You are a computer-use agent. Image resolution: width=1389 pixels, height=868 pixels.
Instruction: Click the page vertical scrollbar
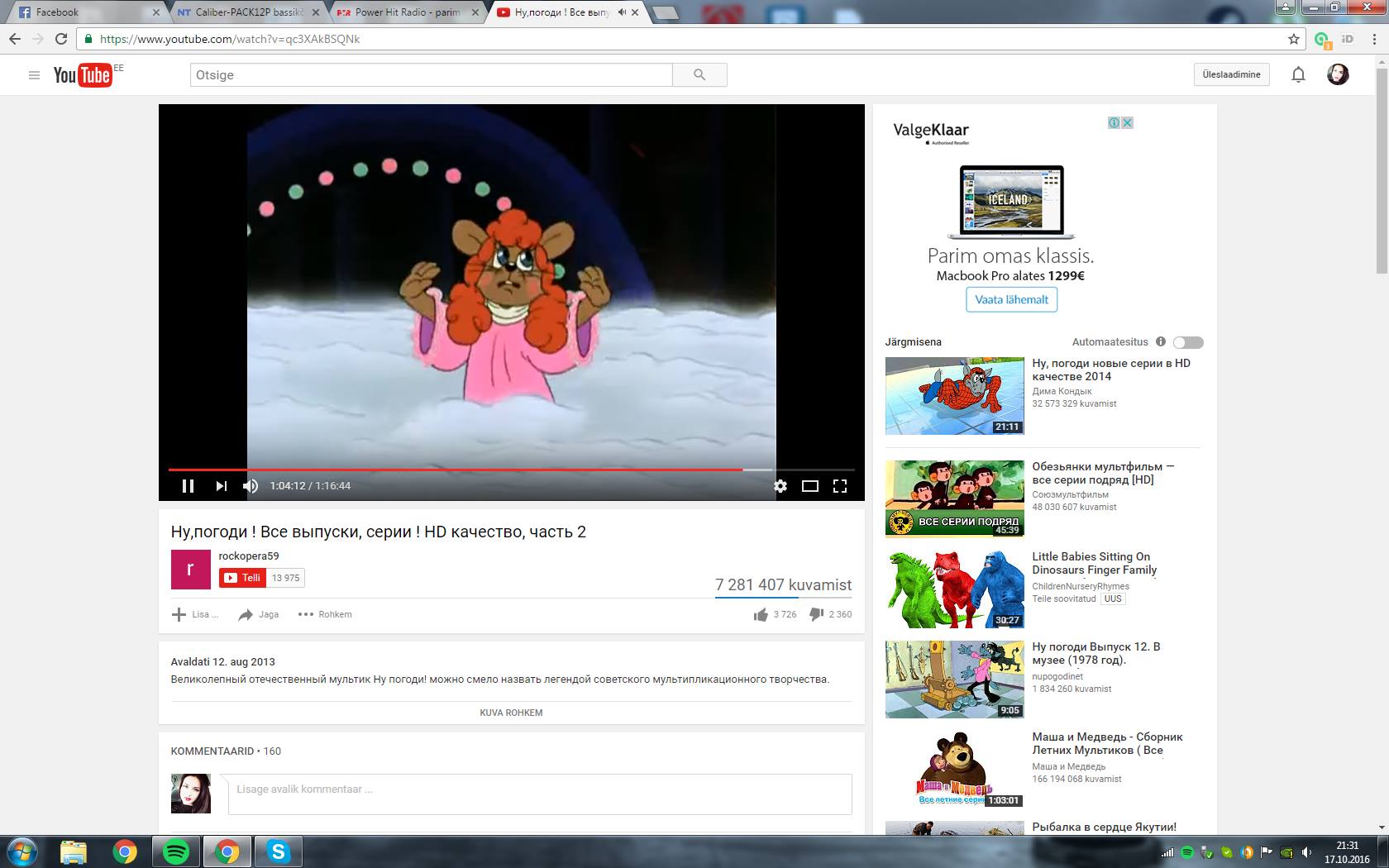point(1382,172)
